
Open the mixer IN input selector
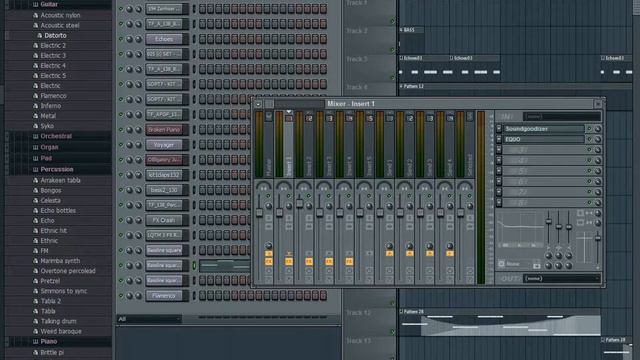click(x=562, y=117)
